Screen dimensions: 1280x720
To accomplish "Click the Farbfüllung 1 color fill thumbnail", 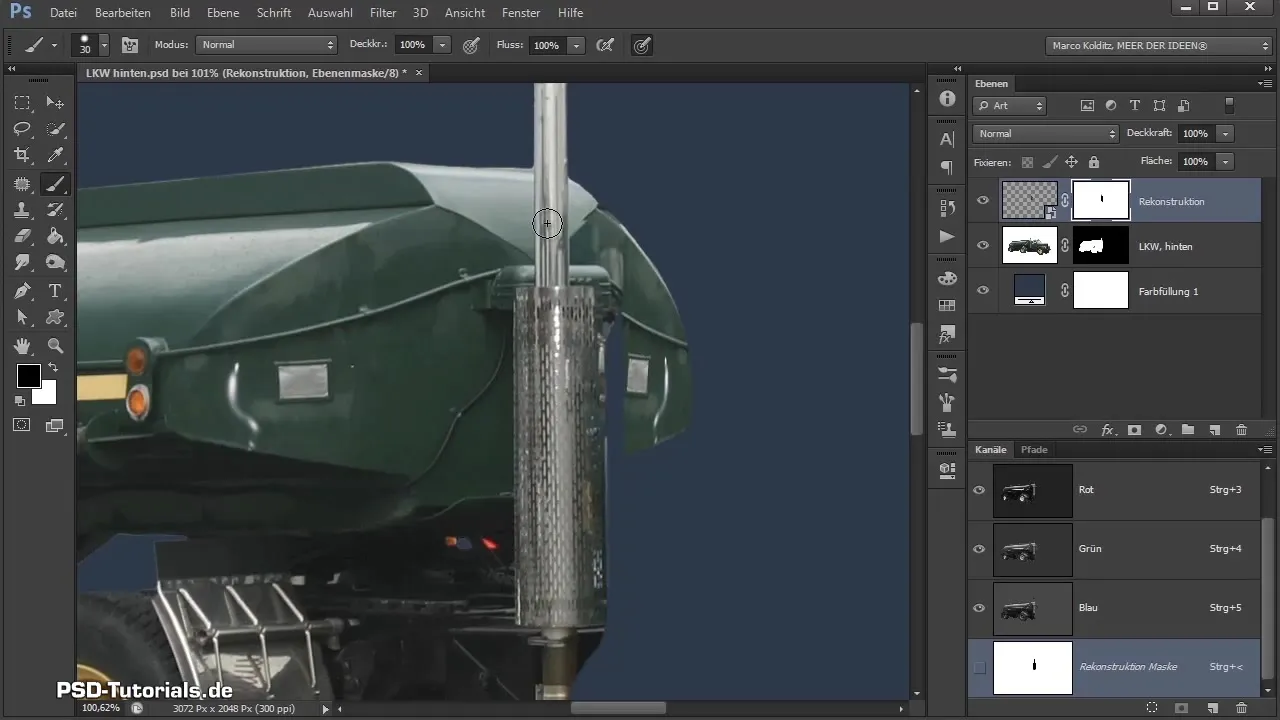I will click(1030, 290).
